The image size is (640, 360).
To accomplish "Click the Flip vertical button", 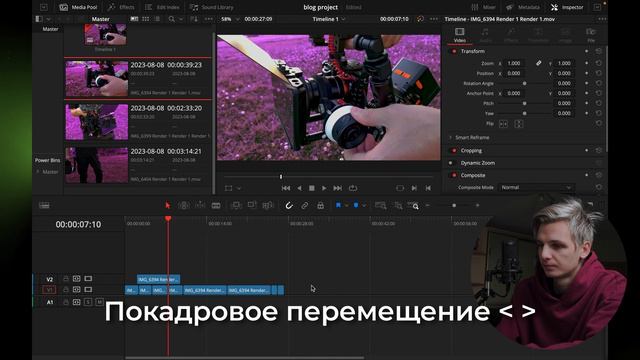I will [x=519, y=124].
